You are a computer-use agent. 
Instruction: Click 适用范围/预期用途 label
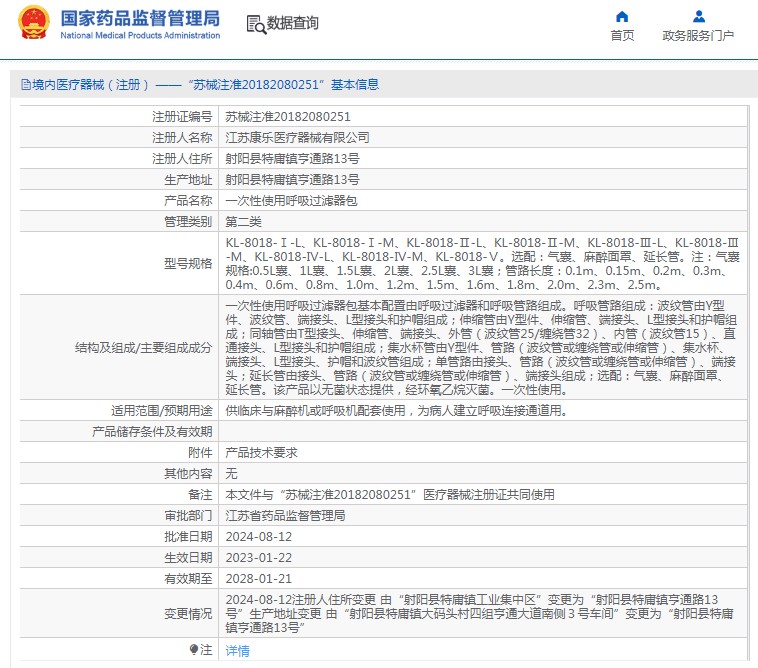pyautogui.click(x=161, y=411)
